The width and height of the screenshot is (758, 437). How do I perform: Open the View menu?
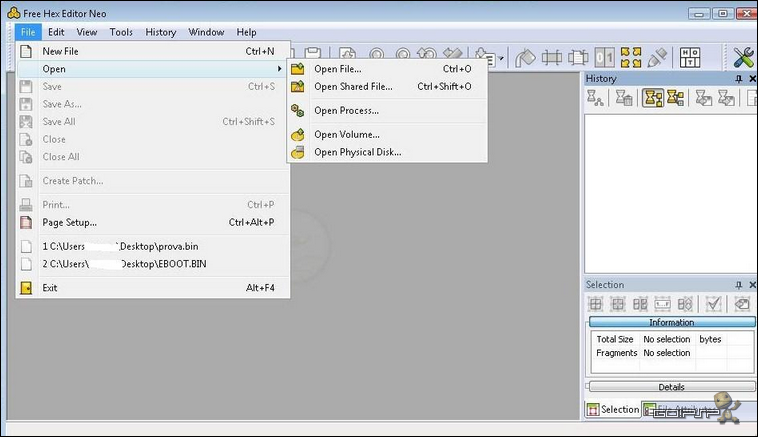87,32
